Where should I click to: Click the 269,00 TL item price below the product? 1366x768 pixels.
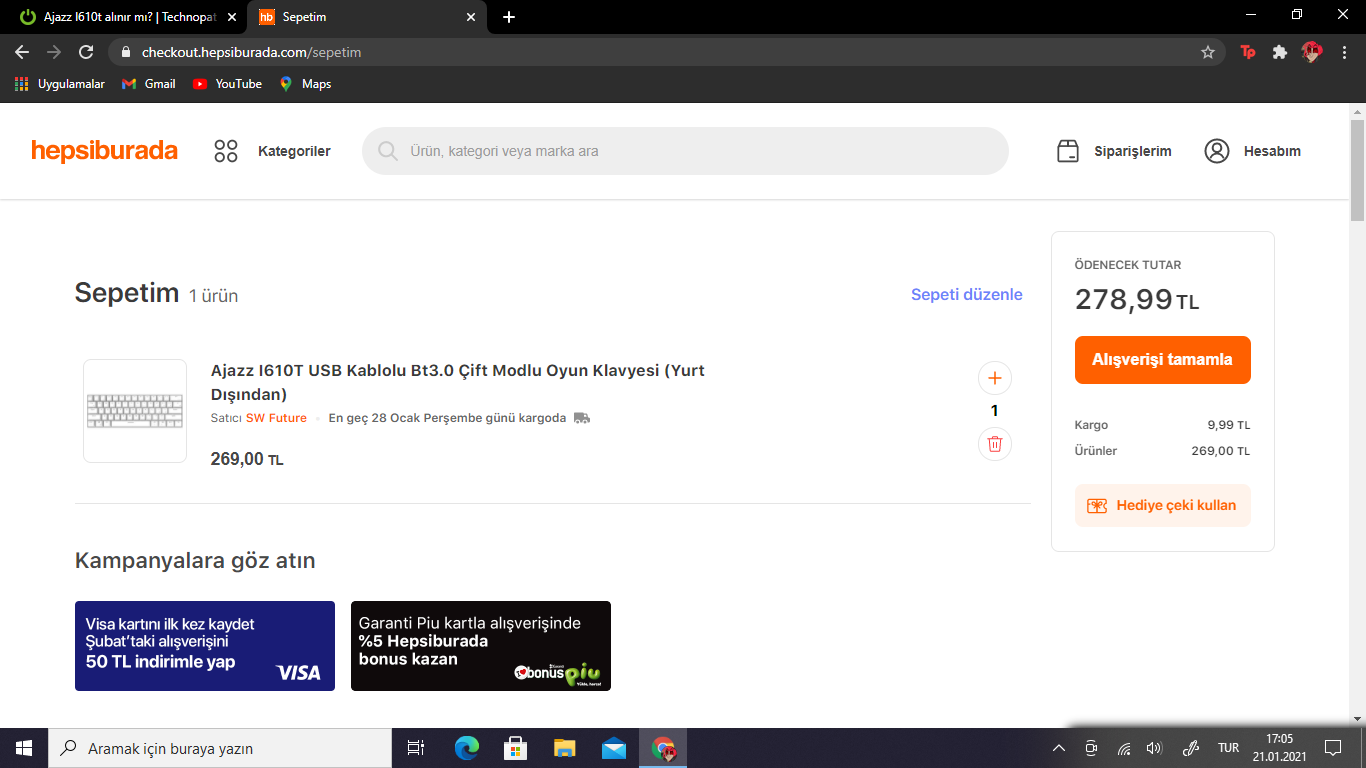(247, 459)
